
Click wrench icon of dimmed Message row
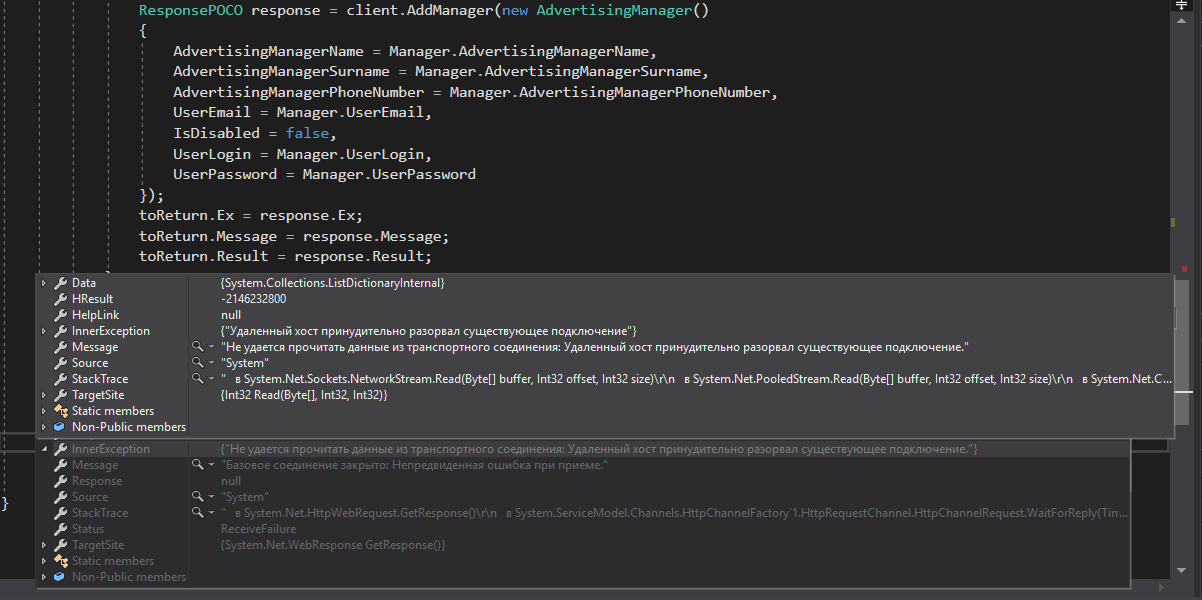60,465
